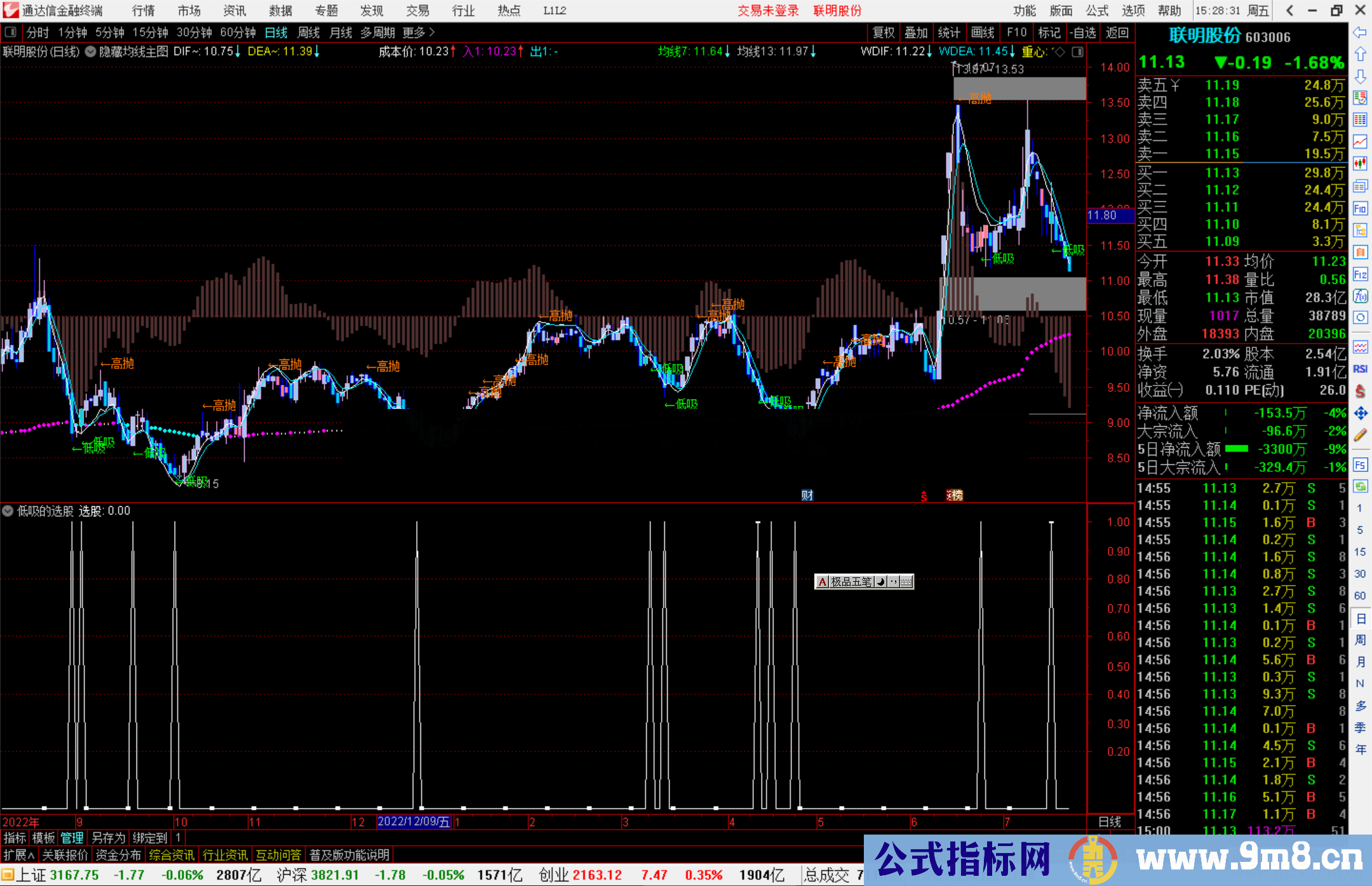Toggle the left panel layout button
This screenshot has width=1372, height=886.
click(x=11, y=32)
